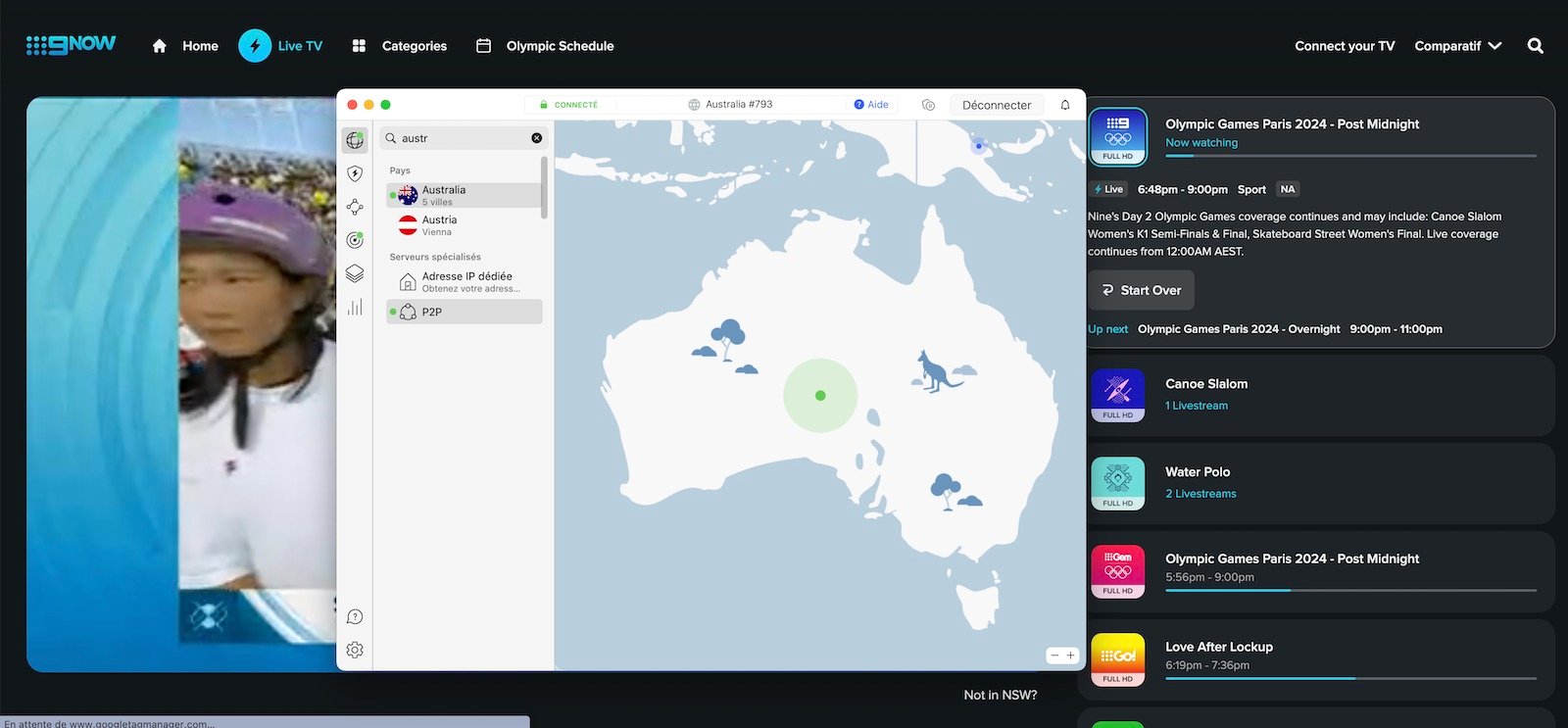Click the 9Gem Olympic Games Post Midnight title
The width and height of the screenshot is (1568, 728).
tap(1292, 558)
